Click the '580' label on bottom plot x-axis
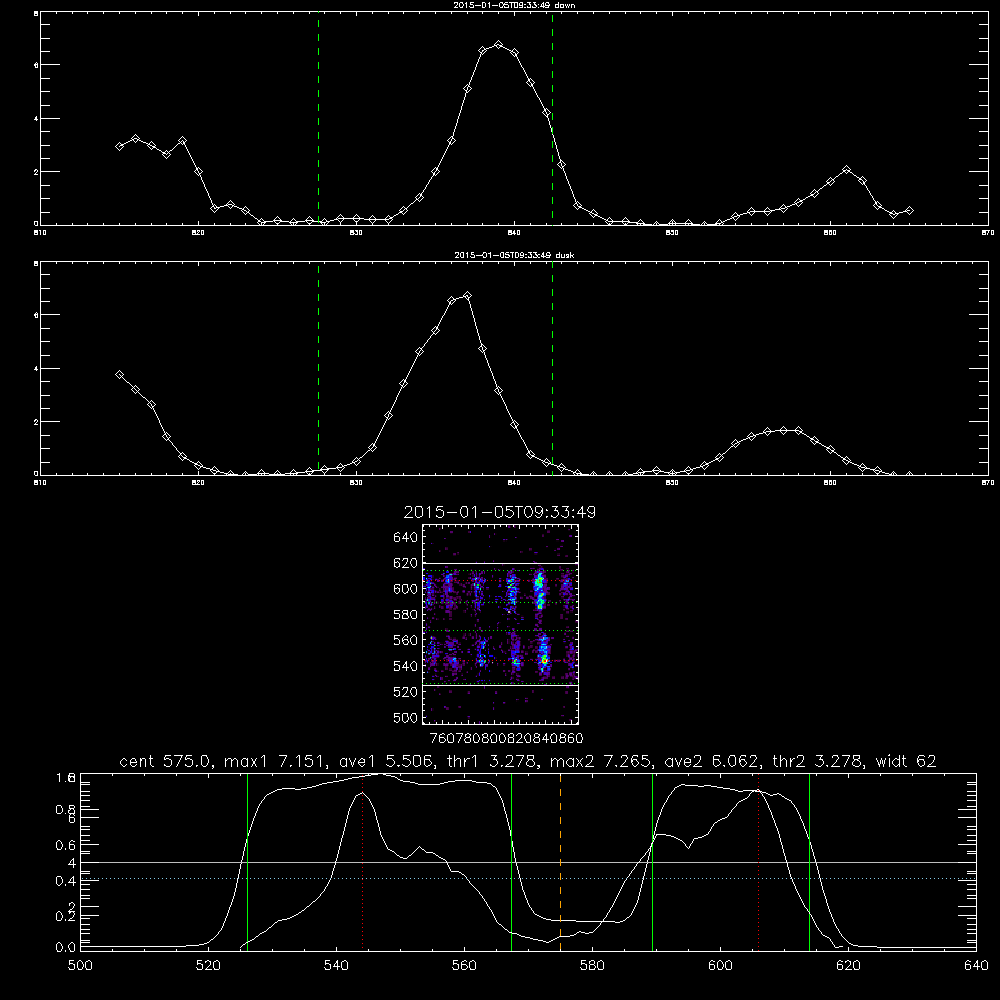The image size is (1000, 1000). click(592, 966)
